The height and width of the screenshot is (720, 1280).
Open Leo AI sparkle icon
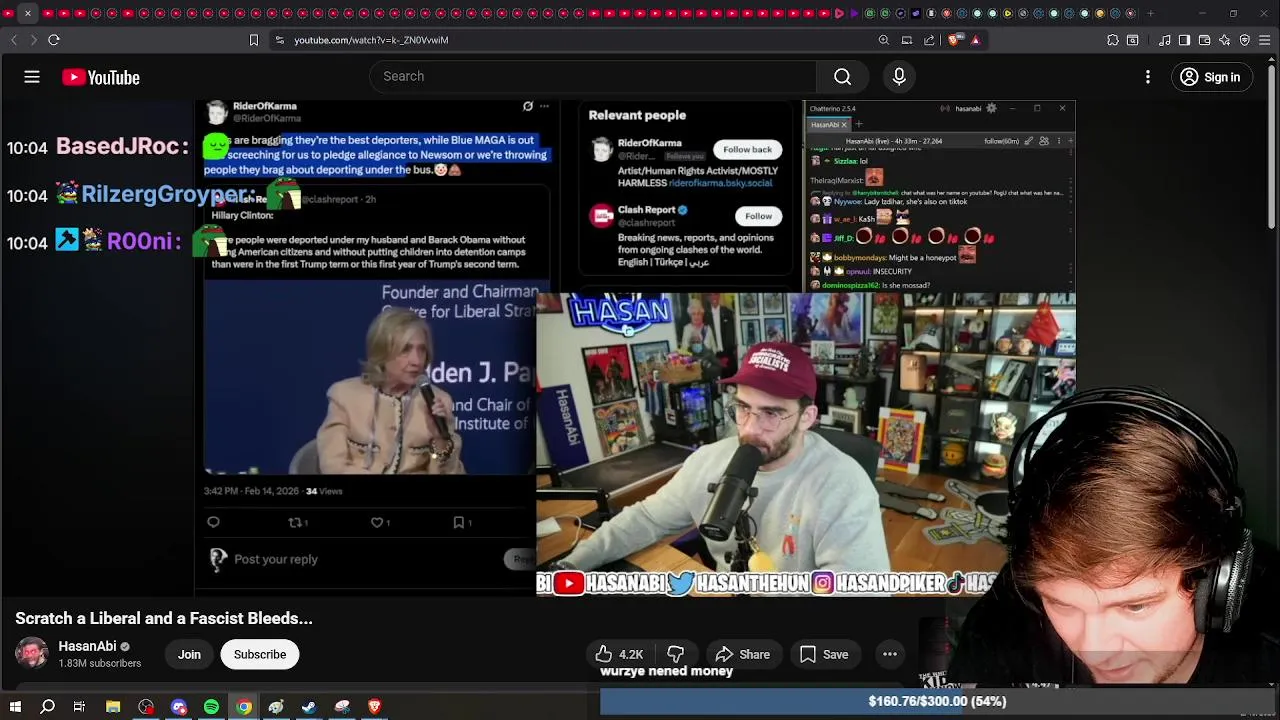(x=1225, y=40)
